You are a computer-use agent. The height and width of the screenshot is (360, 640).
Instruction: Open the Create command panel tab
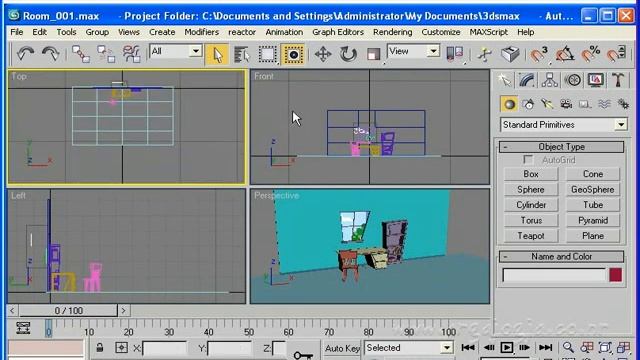click(x=504, y=80)
